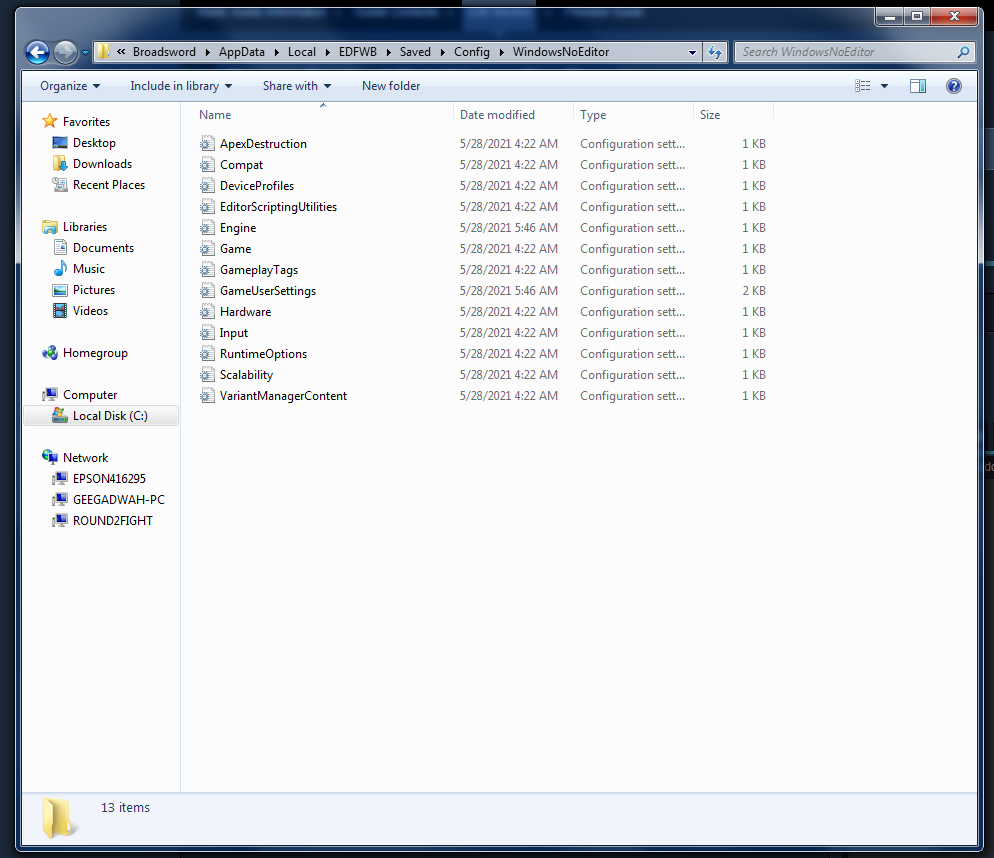Toggle the preview pane icon
Image resolution: width=994 pixels, height=858 pixels.
coord(917,86)
